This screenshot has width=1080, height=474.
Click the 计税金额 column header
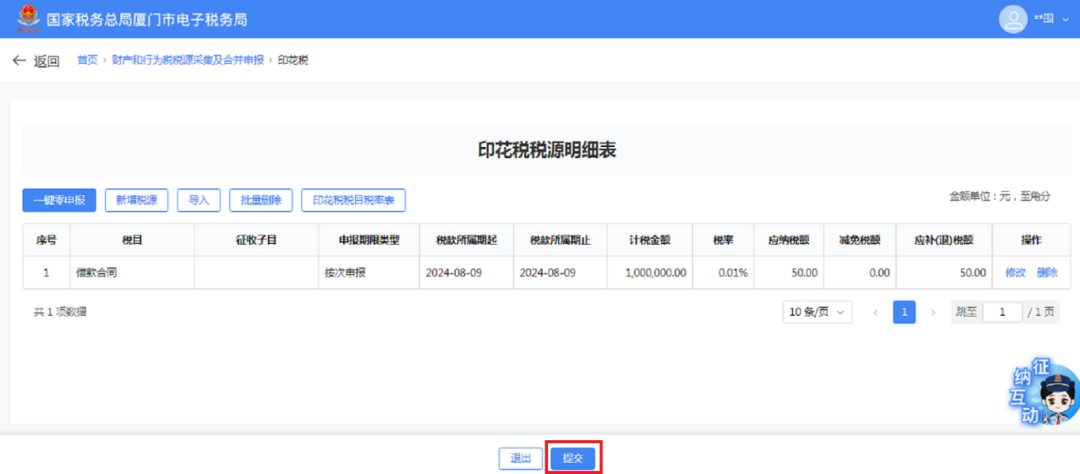click(650, 240)
